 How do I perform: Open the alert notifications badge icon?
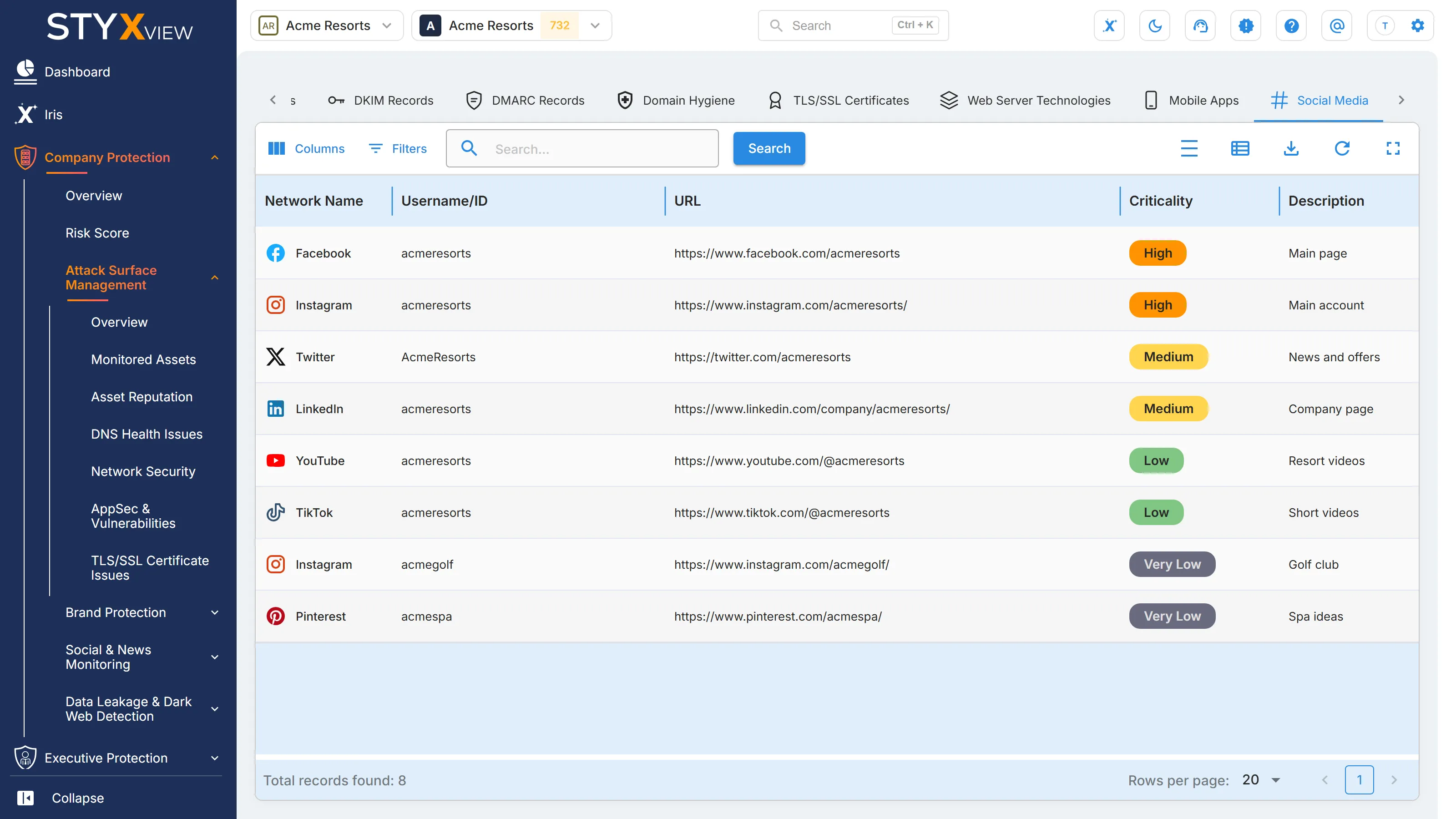point(1246,25)
